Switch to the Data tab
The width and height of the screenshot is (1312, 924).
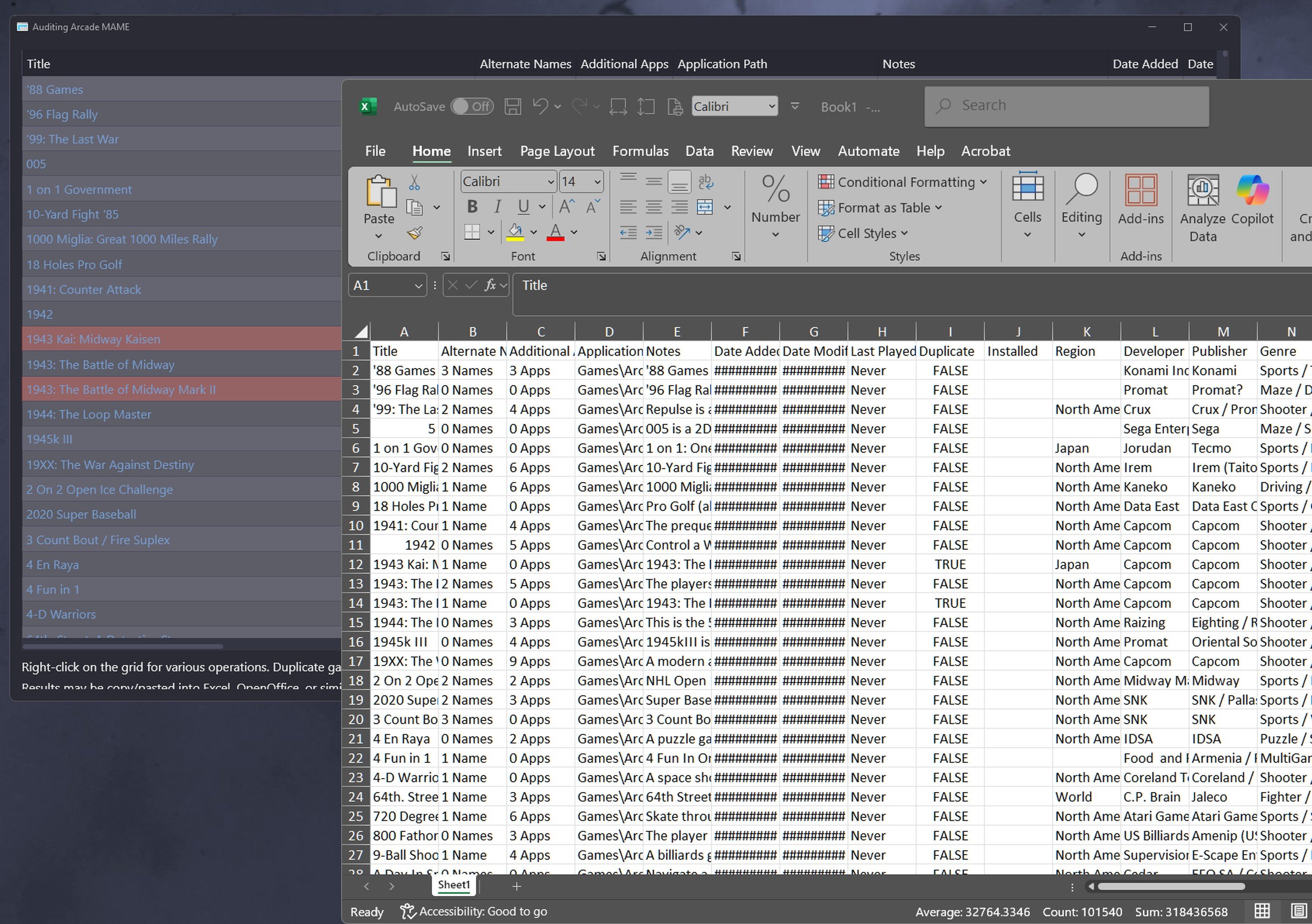coord(700,151)
